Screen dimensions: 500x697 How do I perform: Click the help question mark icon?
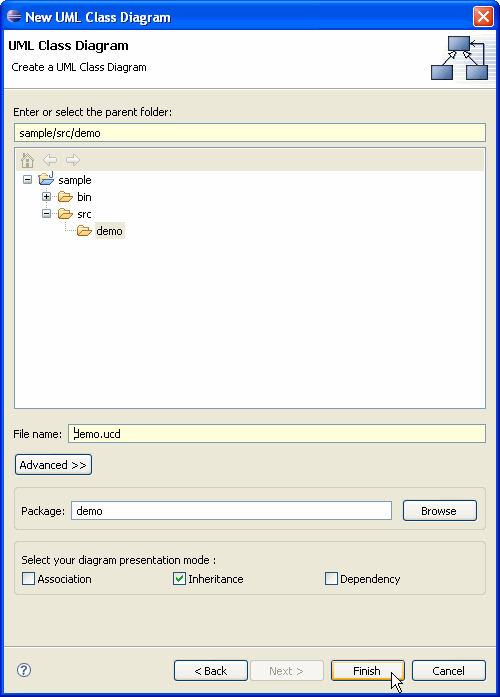tap(24, 670)
